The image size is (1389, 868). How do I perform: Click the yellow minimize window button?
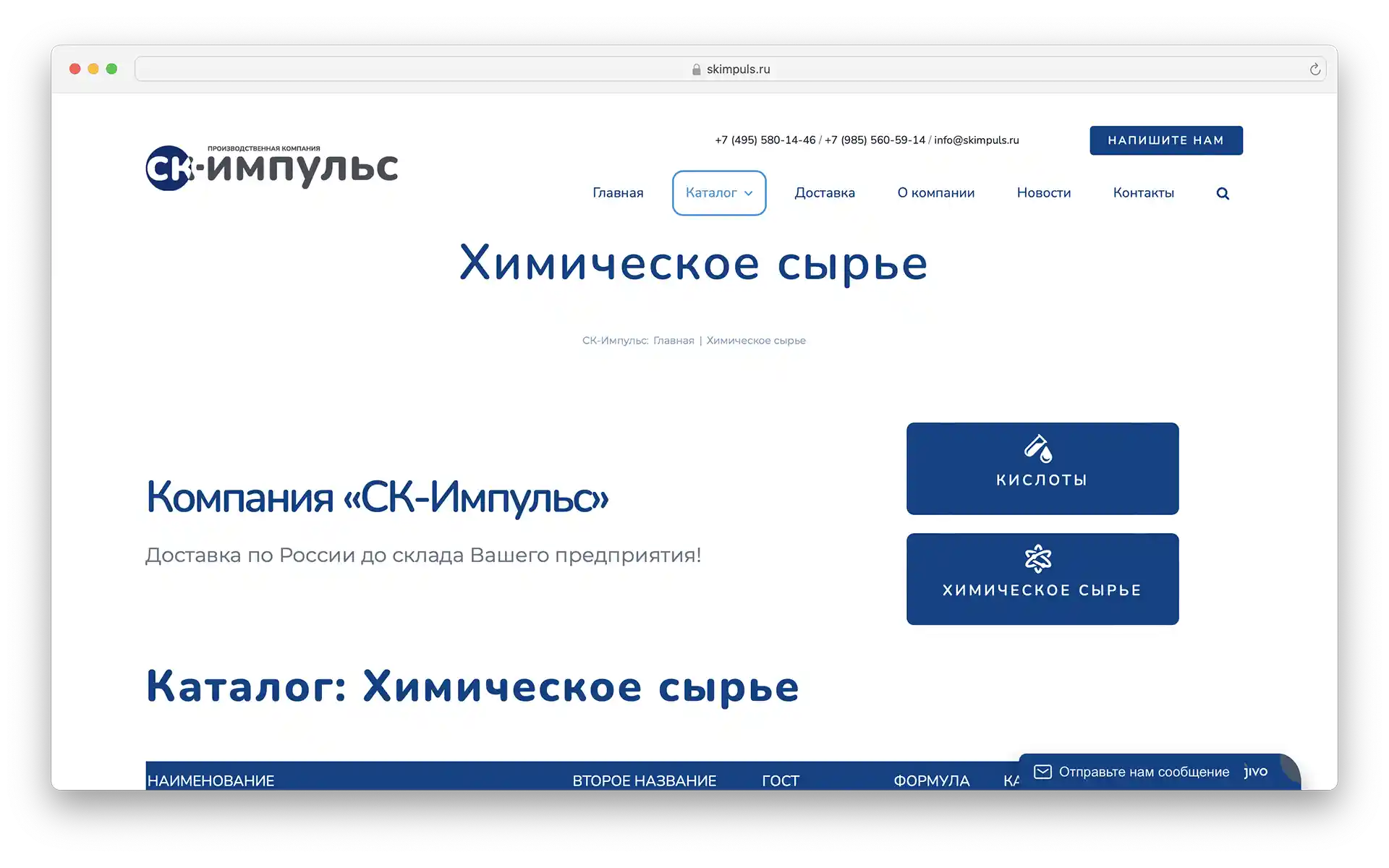pyautogui.click(x=93, y=69)
